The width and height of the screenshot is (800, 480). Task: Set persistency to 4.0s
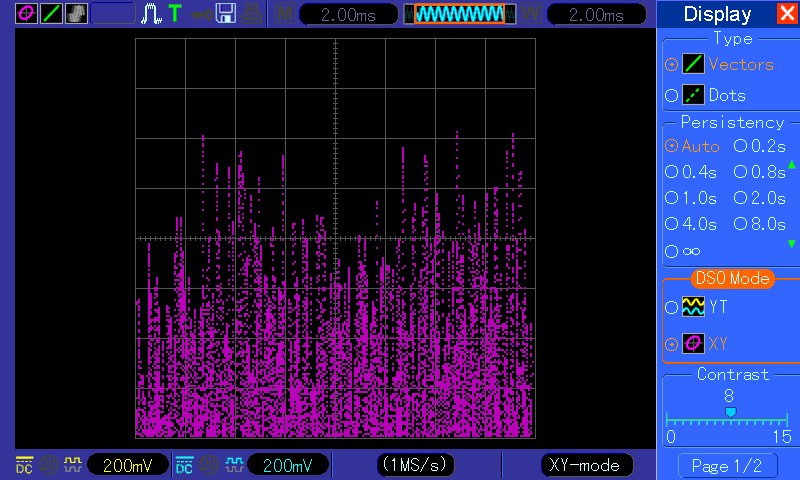[671, 224]
